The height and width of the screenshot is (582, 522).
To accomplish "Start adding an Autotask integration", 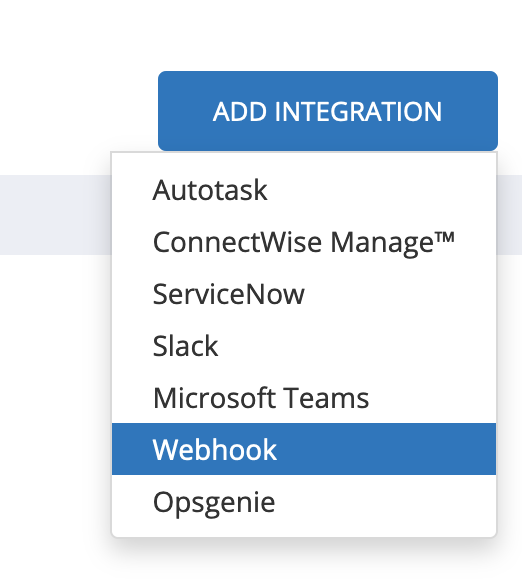I will 304,190.
